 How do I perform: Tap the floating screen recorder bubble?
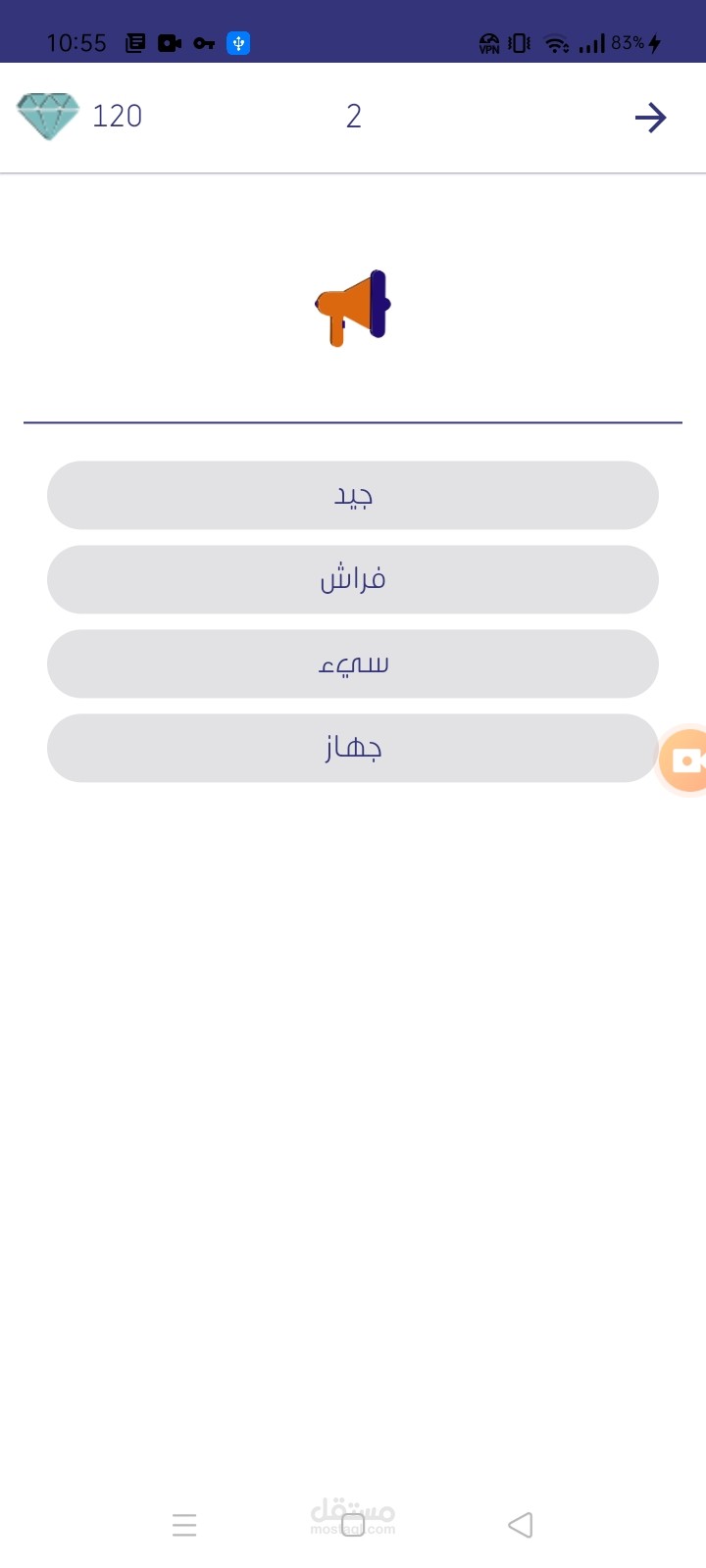point(684,760)
